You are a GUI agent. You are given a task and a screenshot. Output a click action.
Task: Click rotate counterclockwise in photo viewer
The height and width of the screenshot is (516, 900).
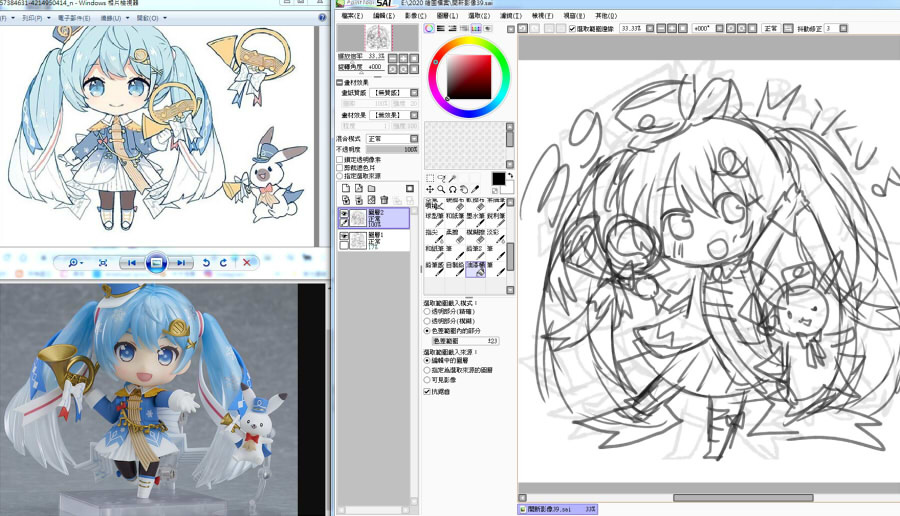[x=205, y=263]
